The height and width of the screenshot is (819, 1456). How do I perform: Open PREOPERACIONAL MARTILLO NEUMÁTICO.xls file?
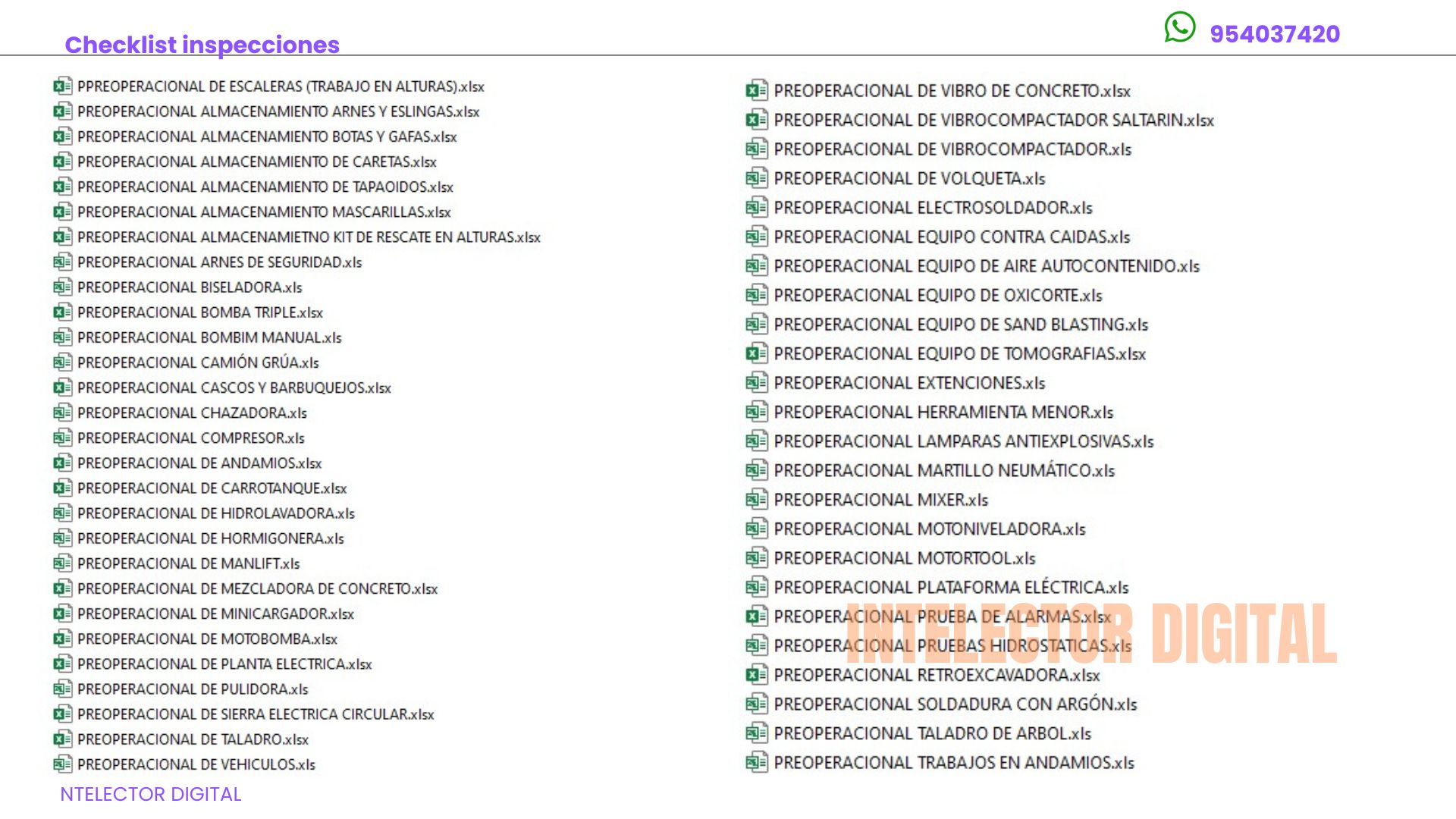(943, 470)
